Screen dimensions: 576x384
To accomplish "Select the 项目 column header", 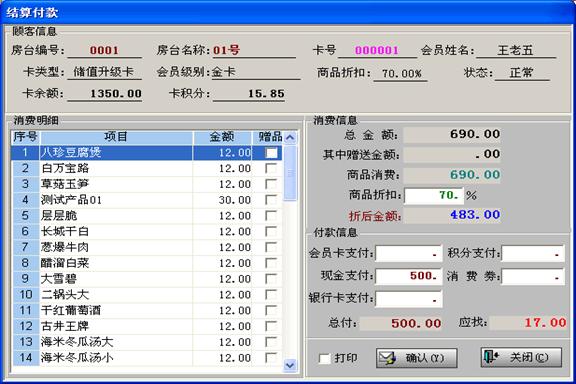I will (x=116, y=137).
